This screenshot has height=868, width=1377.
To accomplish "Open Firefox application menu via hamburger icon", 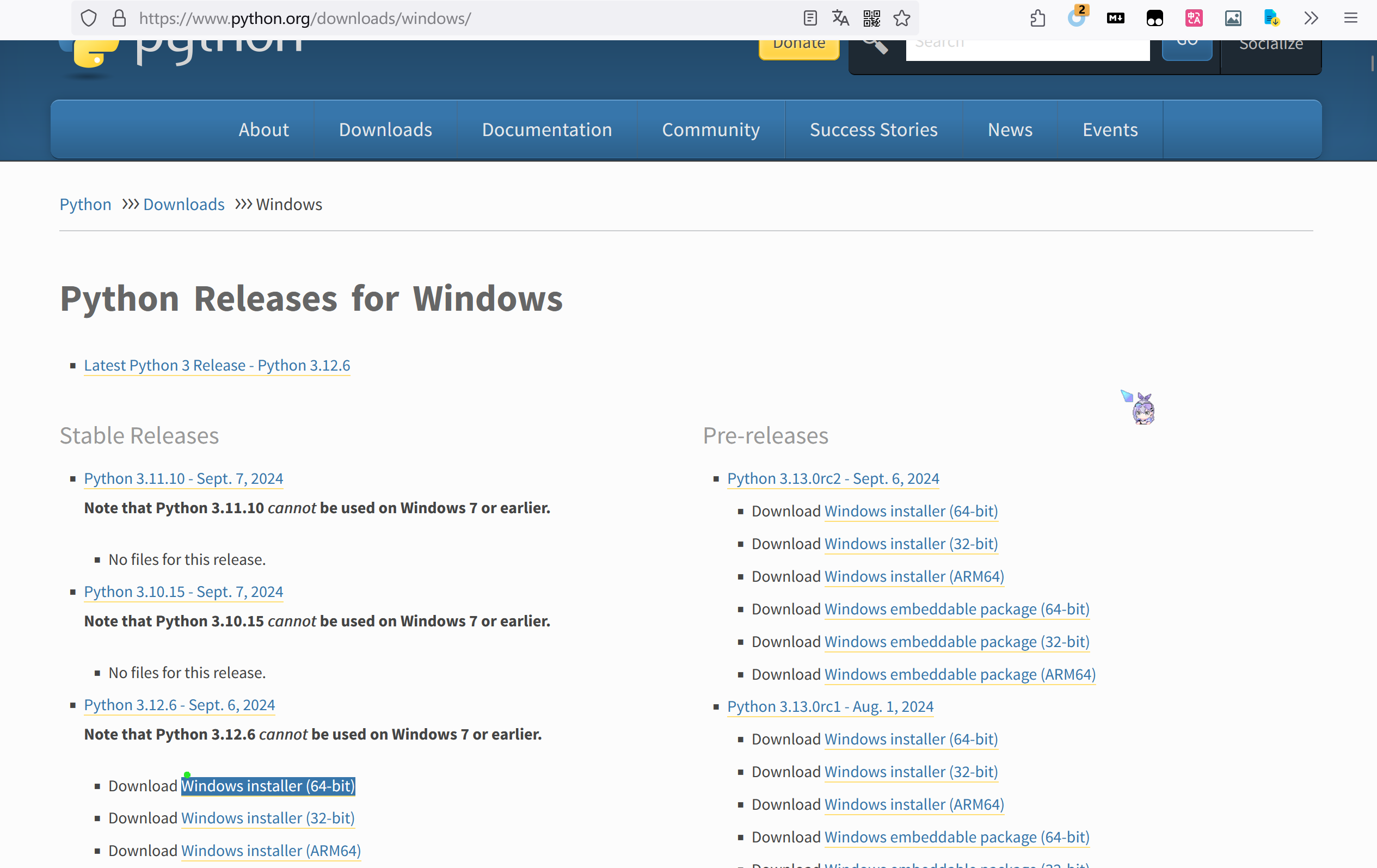I will (x=1350, y=18).
